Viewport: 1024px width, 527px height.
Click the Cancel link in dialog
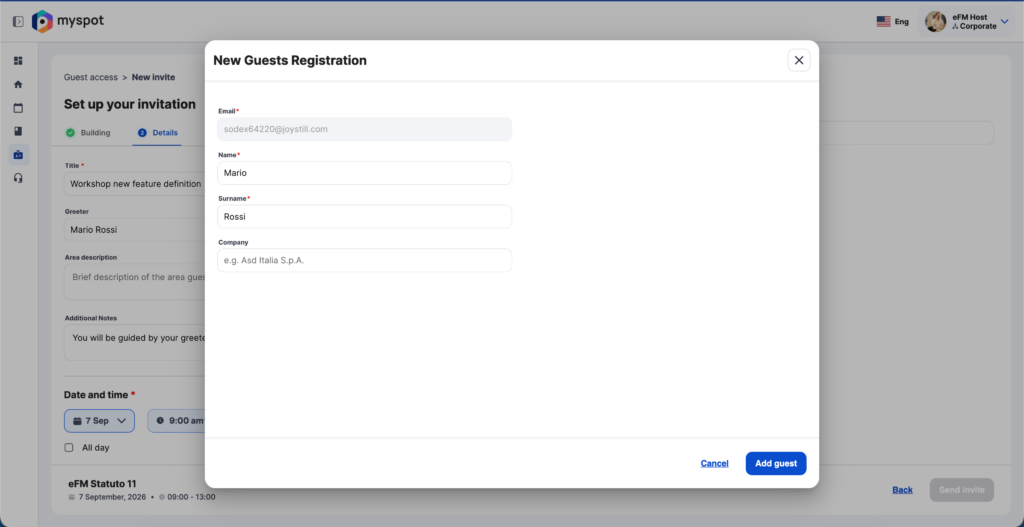[x=714, y=464]
